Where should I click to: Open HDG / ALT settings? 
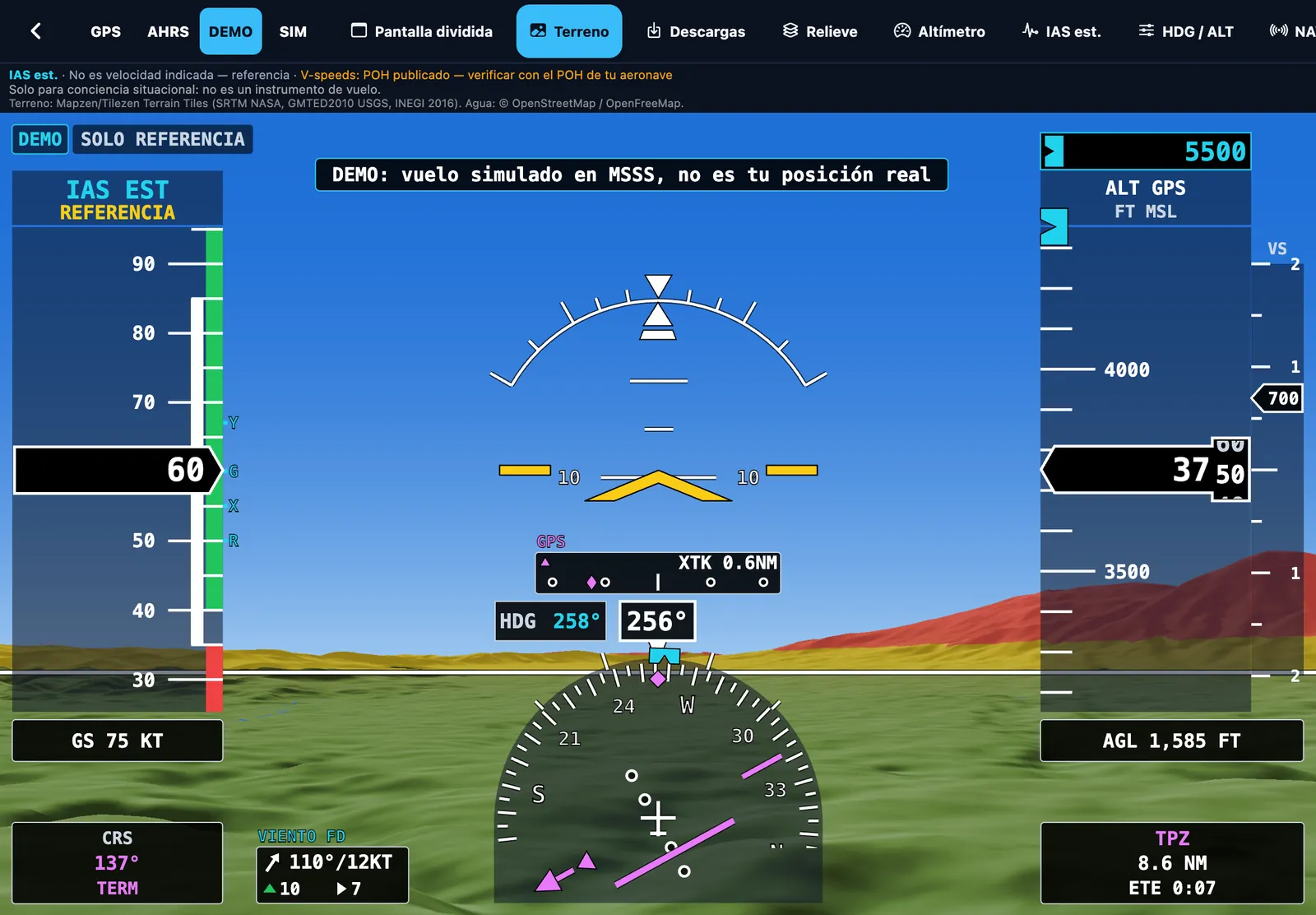coord(1186,31)
